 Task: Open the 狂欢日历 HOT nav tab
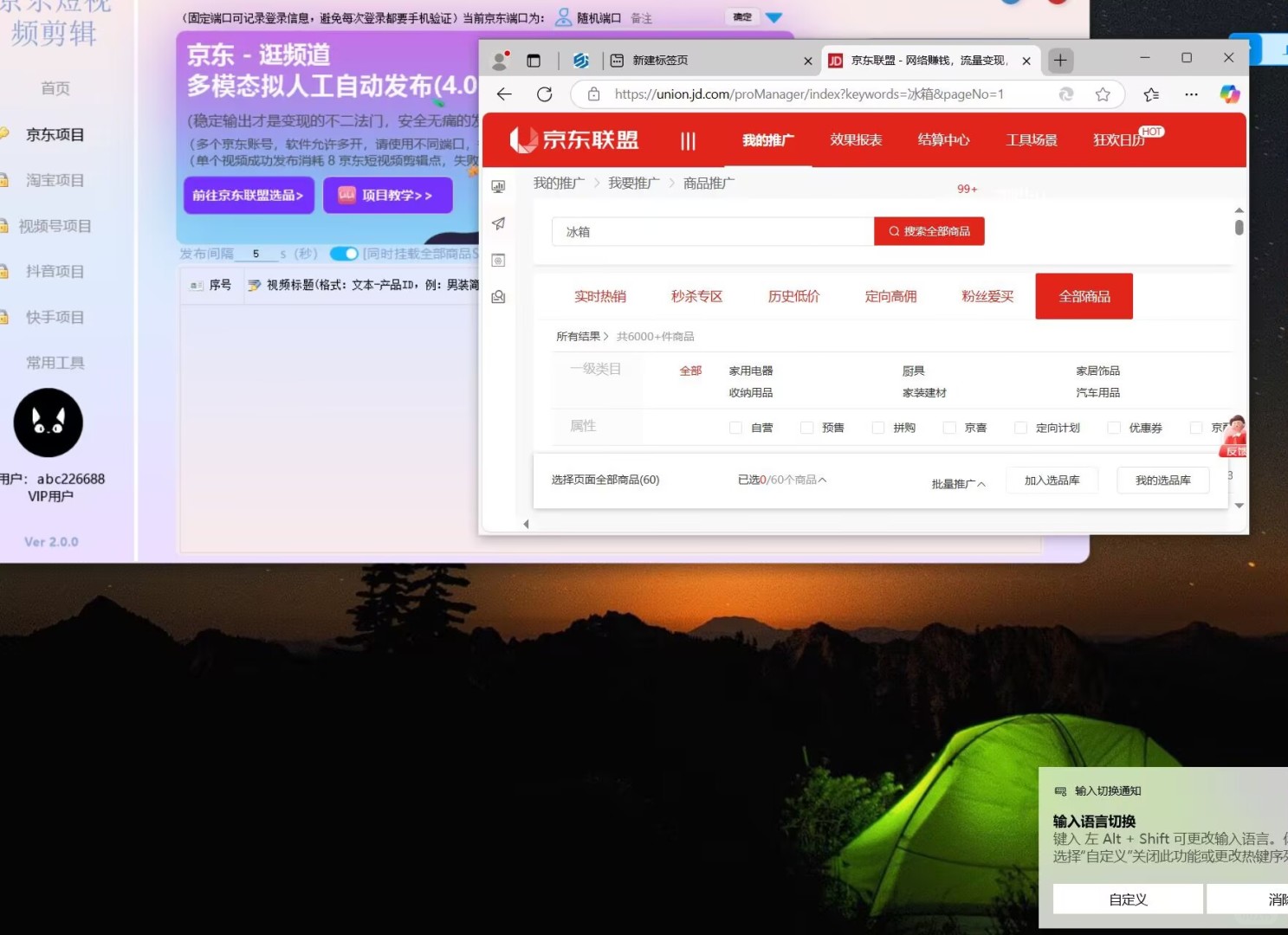click(x=1128, y=139)
